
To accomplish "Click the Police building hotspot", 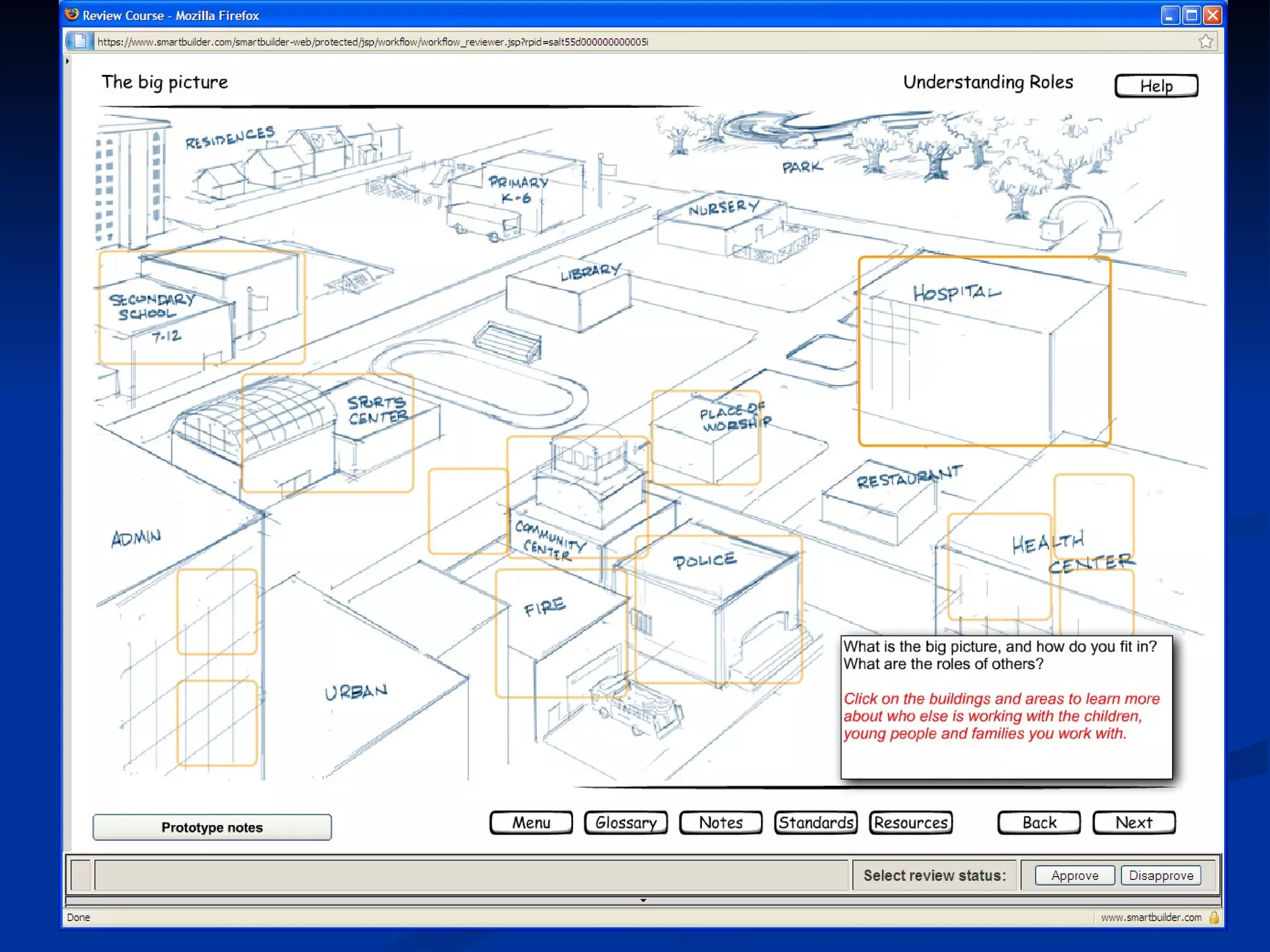I will (x=718, y=609).
